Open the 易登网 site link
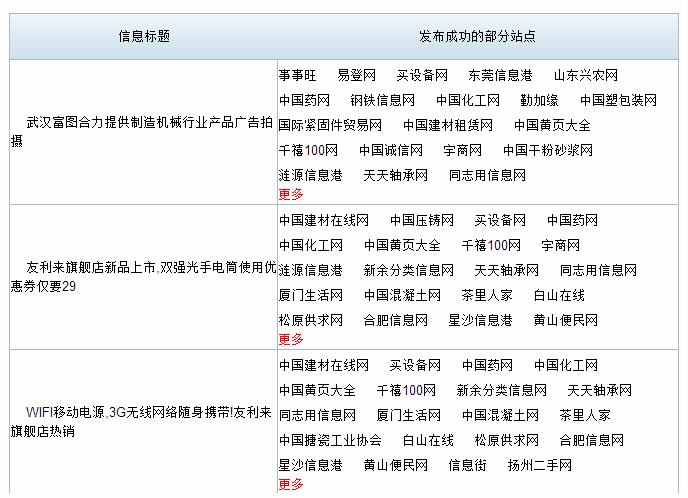The width and height of the screenshot is (688, 498). 356,75
